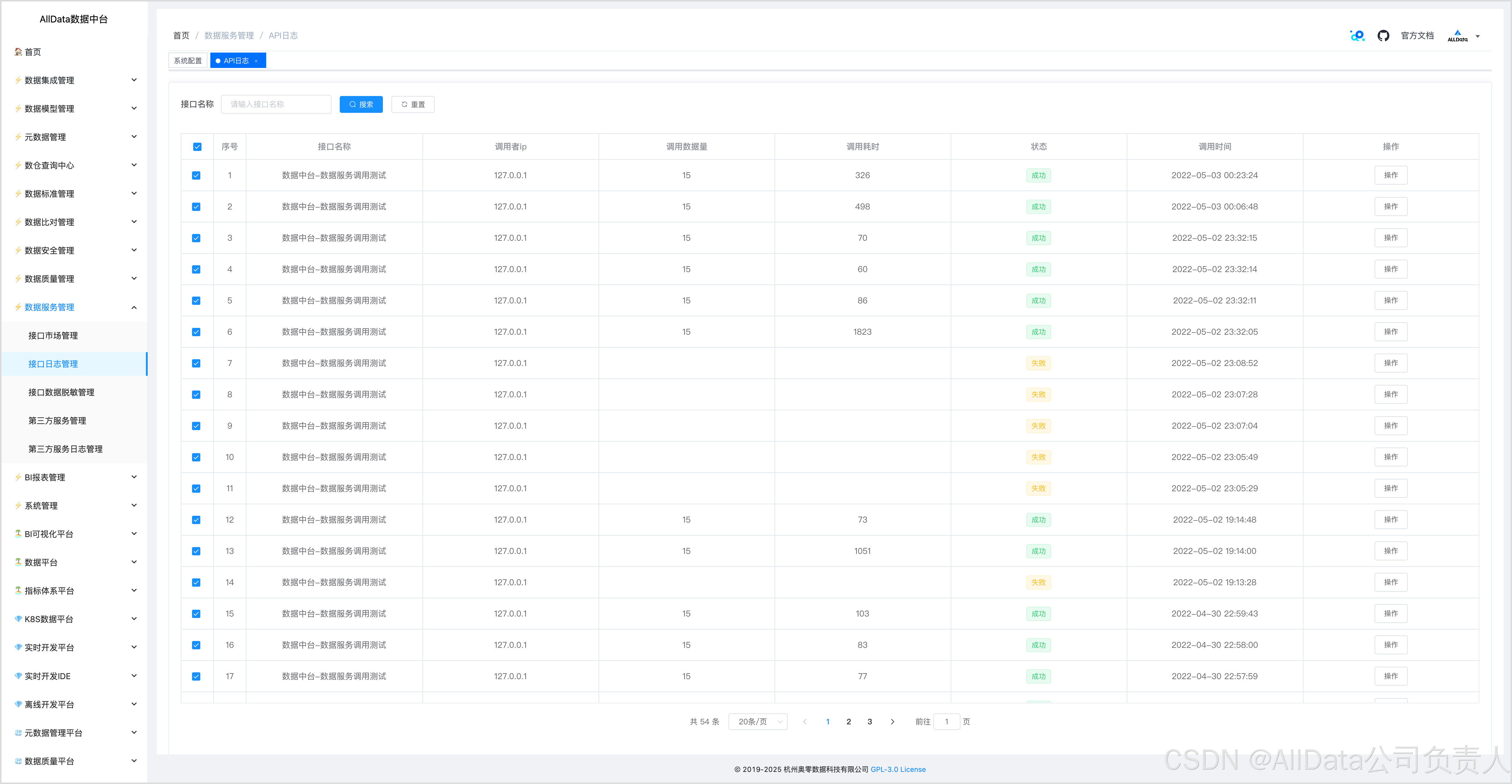Open the GitHub repository icon
Screen dimensions: 1512x784
click(1383, 36)
